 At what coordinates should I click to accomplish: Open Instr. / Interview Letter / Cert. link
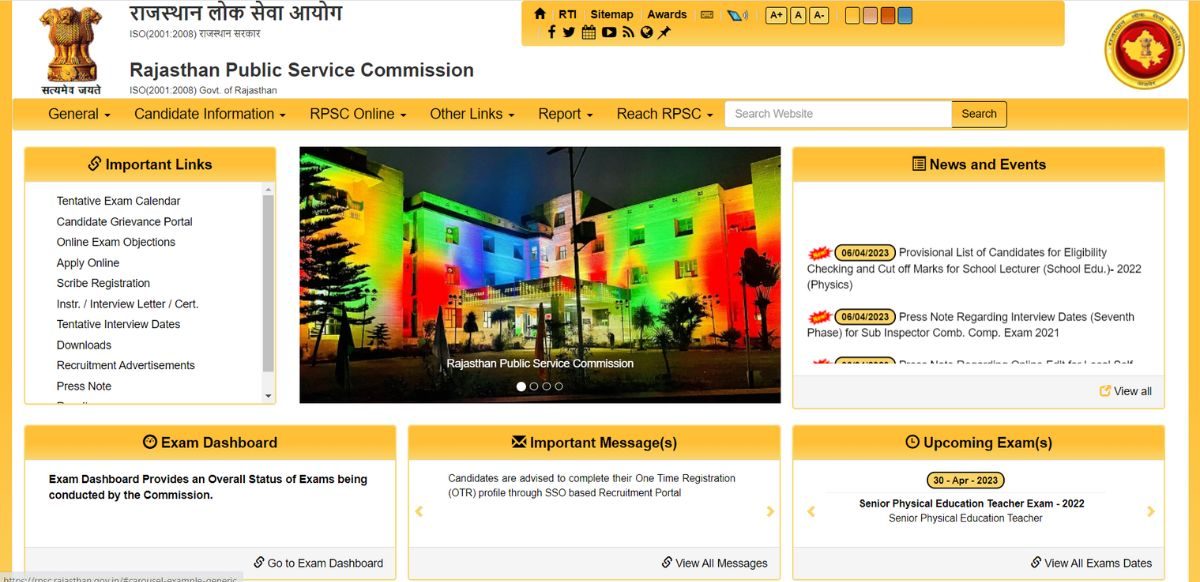127,304
